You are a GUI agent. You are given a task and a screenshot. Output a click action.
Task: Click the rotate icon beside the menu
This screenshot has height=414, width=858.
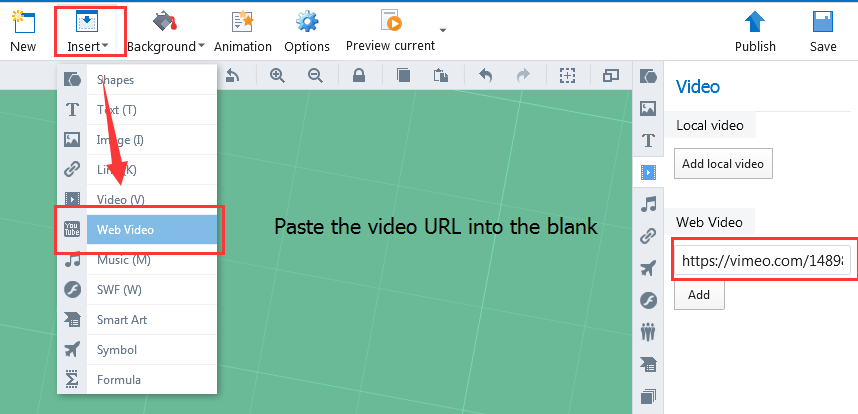(x=232, y=75)
